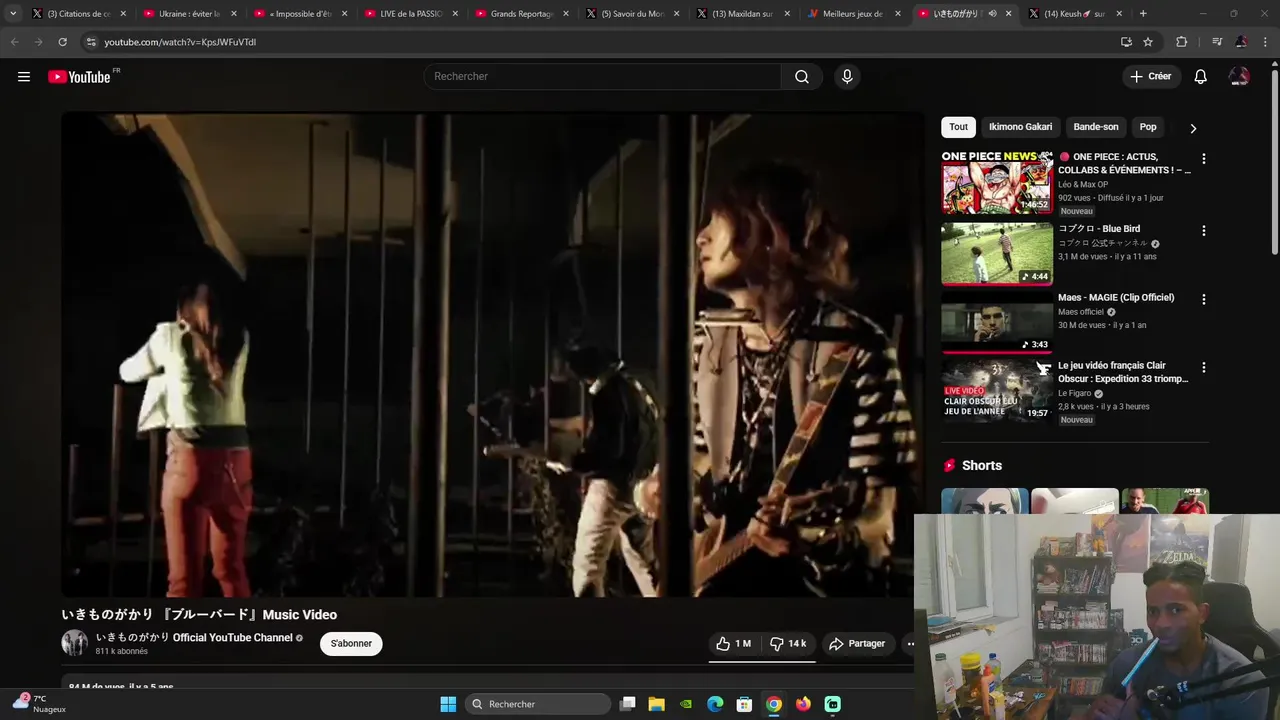Open Task View on taskbar

coord(627,704)
